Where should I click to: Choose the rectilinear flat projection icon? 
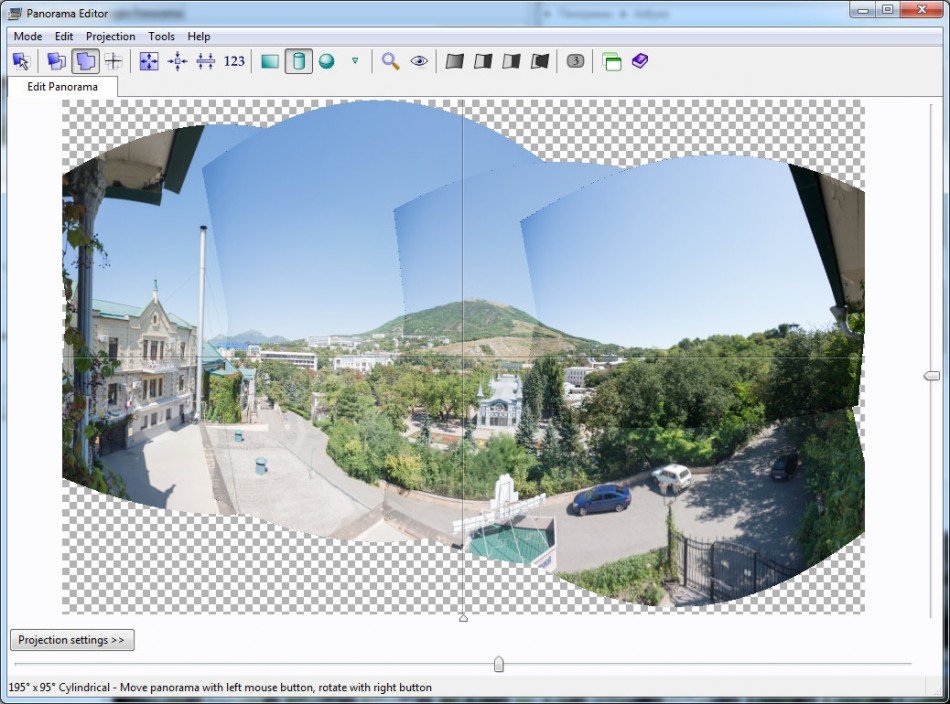point(270,61)
